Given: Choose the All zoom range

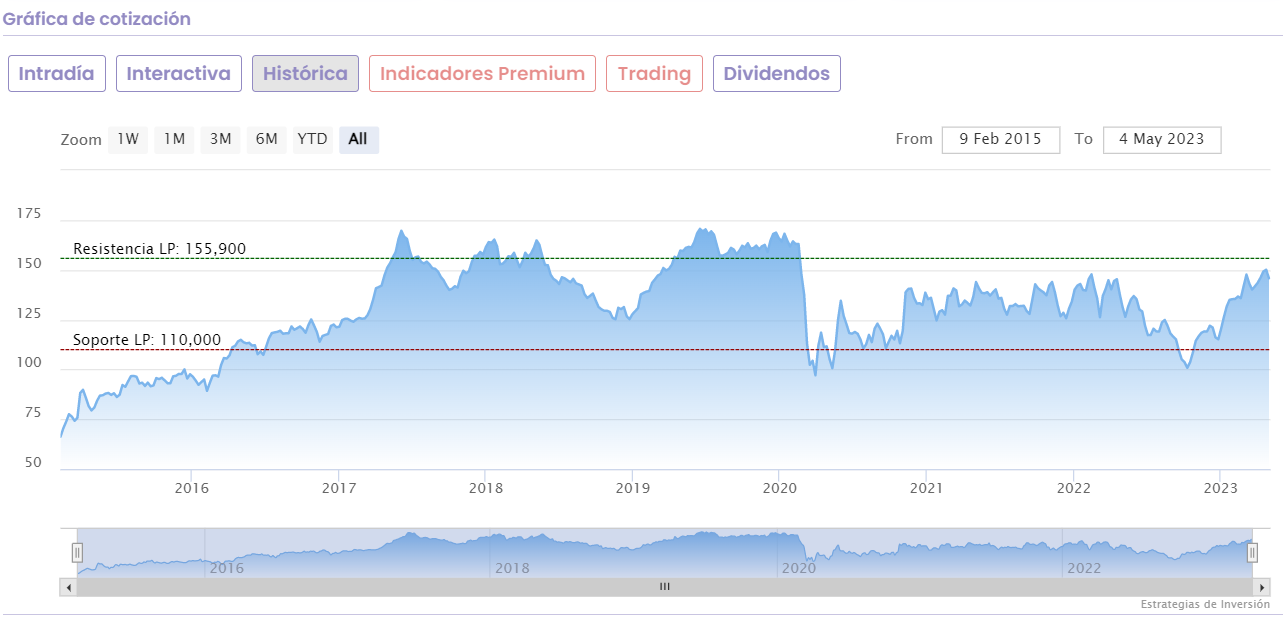Looking at the screenshot, I should click(x=358, y=140).
